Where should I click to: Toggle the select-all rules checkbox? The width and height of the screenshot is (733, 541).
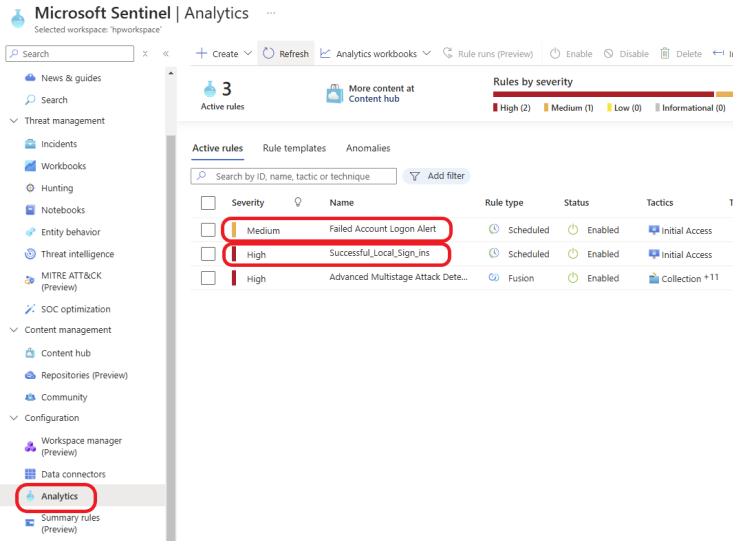pos(208,203)
